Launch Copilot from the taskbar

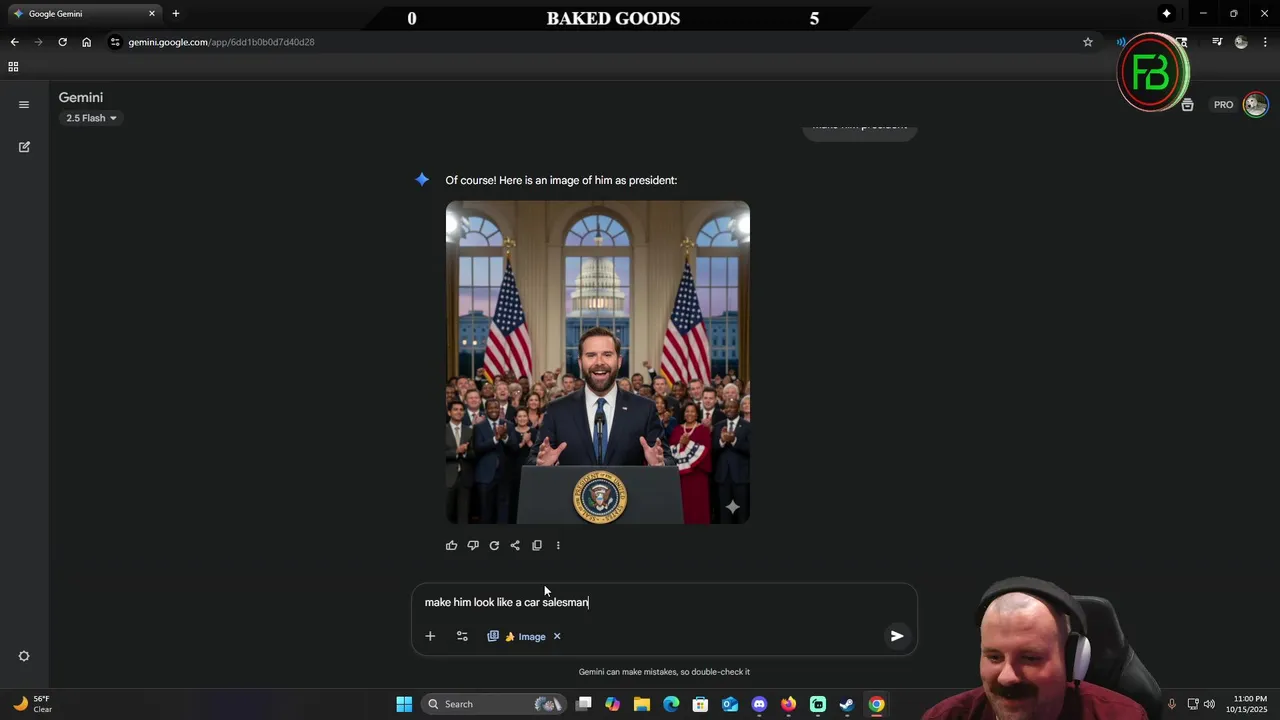[613, 704]
